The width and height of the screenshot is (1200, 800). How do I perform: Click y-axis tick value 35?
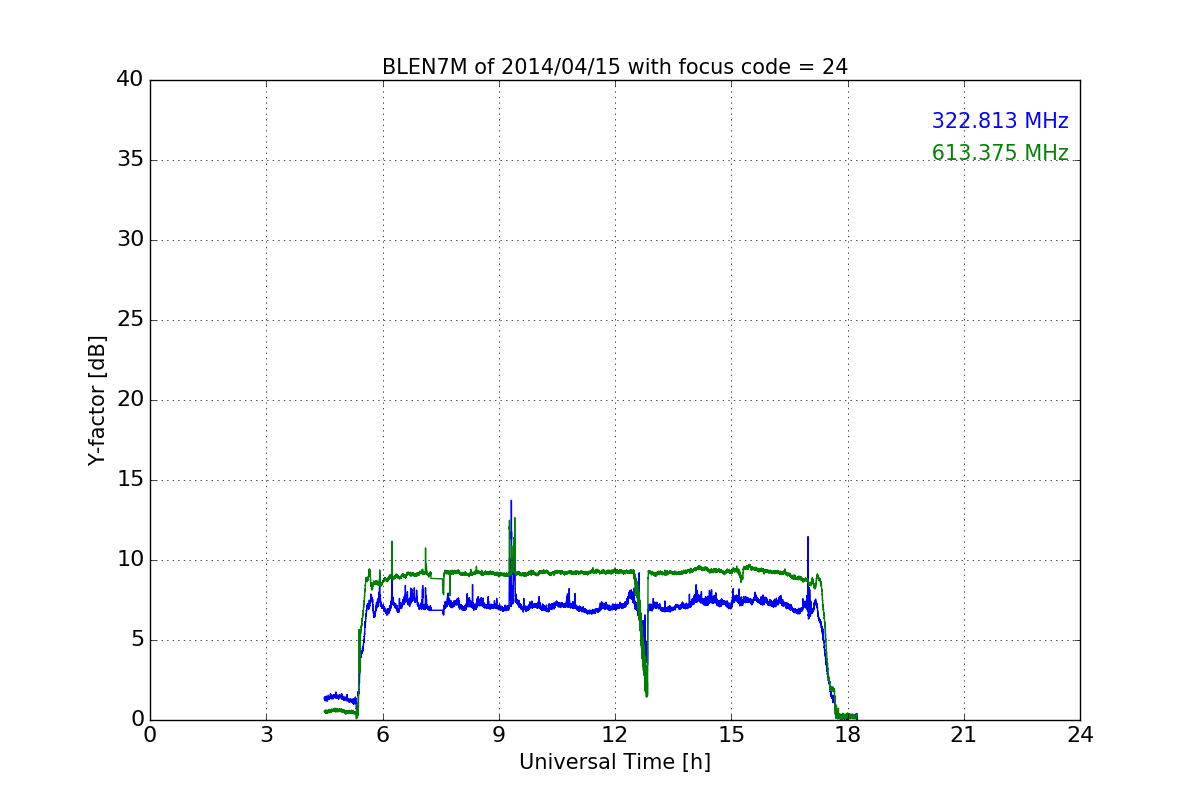(x=130, y=160)
